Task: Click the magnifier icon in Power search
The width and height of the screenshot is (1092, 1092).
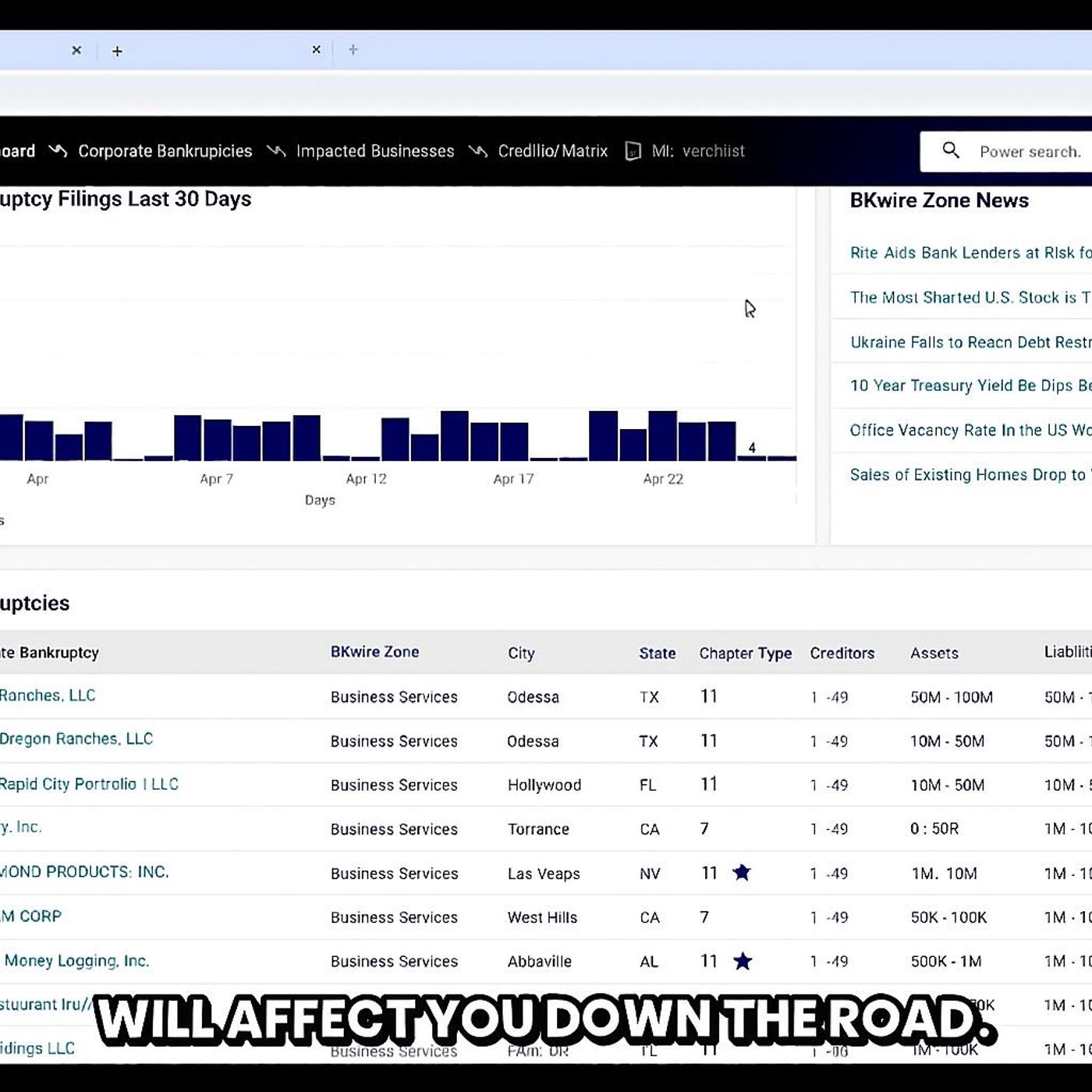Action: pos(950,151)
